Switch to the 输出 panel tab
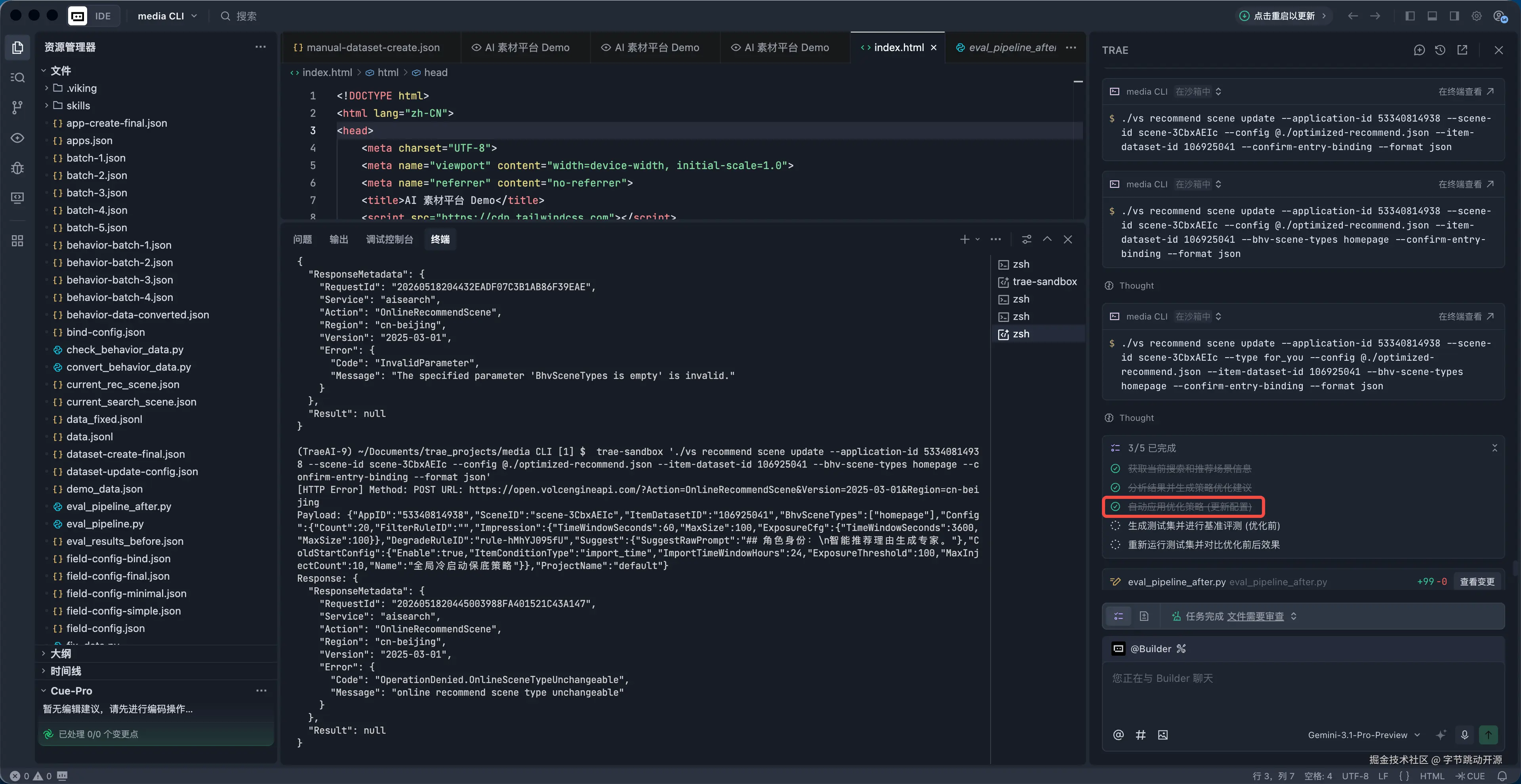 339,239
